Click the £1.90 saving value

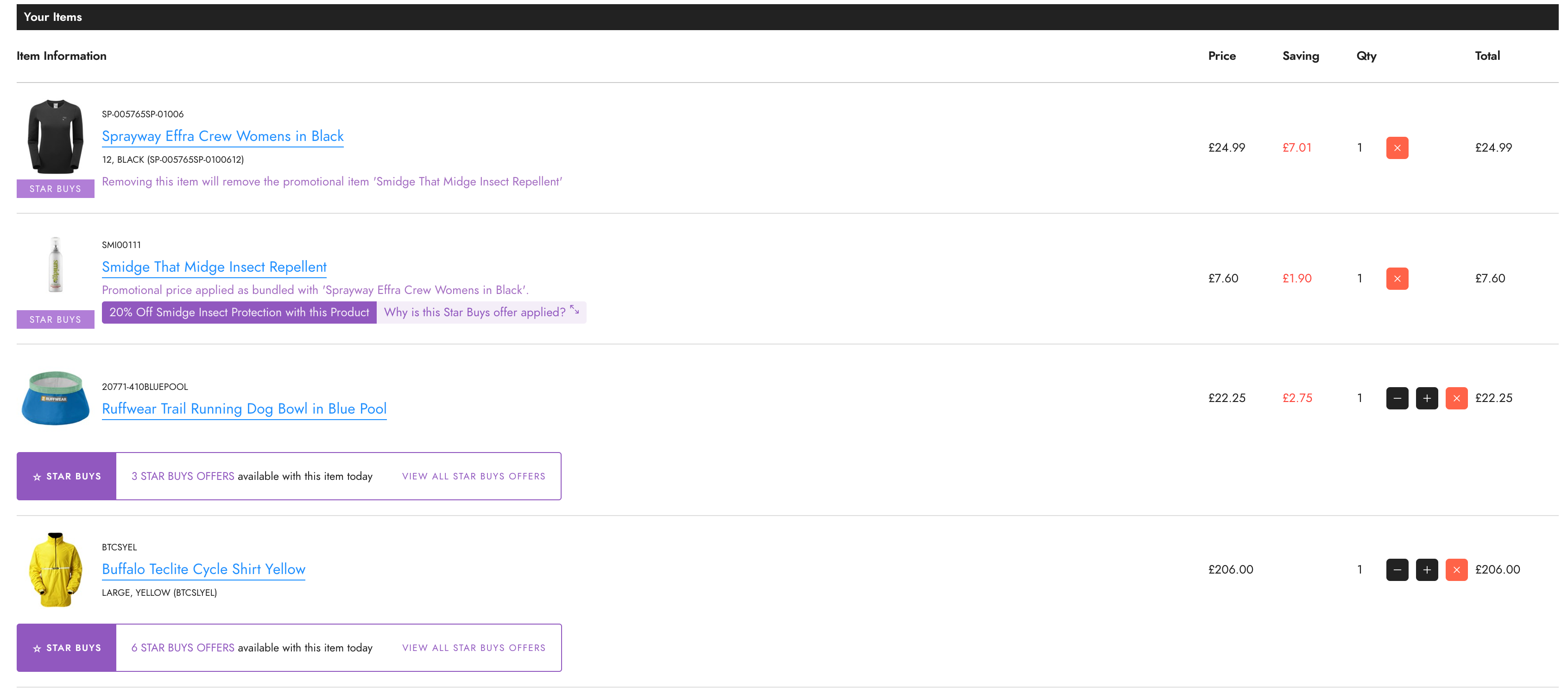click(x=1296, y=278)
